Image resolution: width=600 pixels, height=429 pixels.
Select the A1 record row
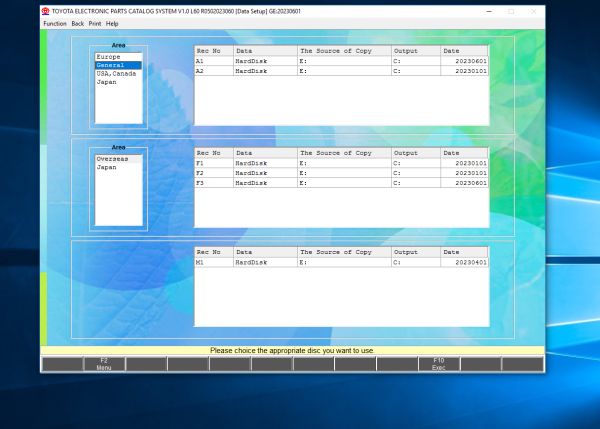coord(341,61)
